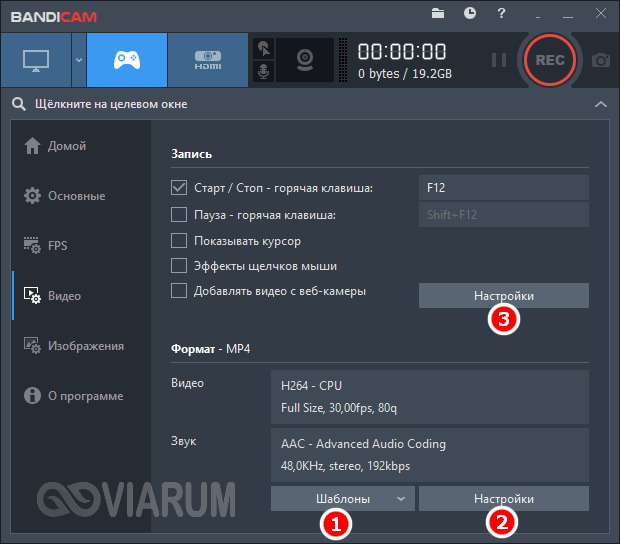Open the Изображения tab
The width and height of the screenshot is (620, 544).
[81, 346]
